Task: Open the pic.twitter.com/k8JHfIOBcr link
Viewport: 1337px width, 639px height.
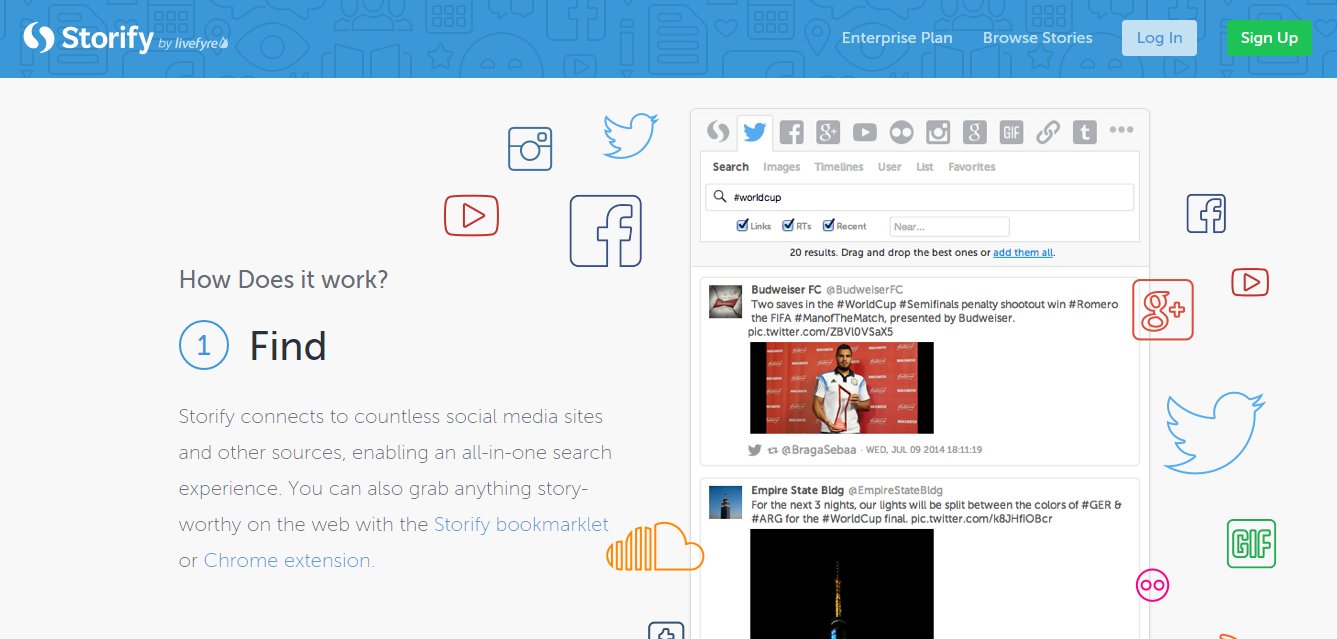Action: coord(981,519)
